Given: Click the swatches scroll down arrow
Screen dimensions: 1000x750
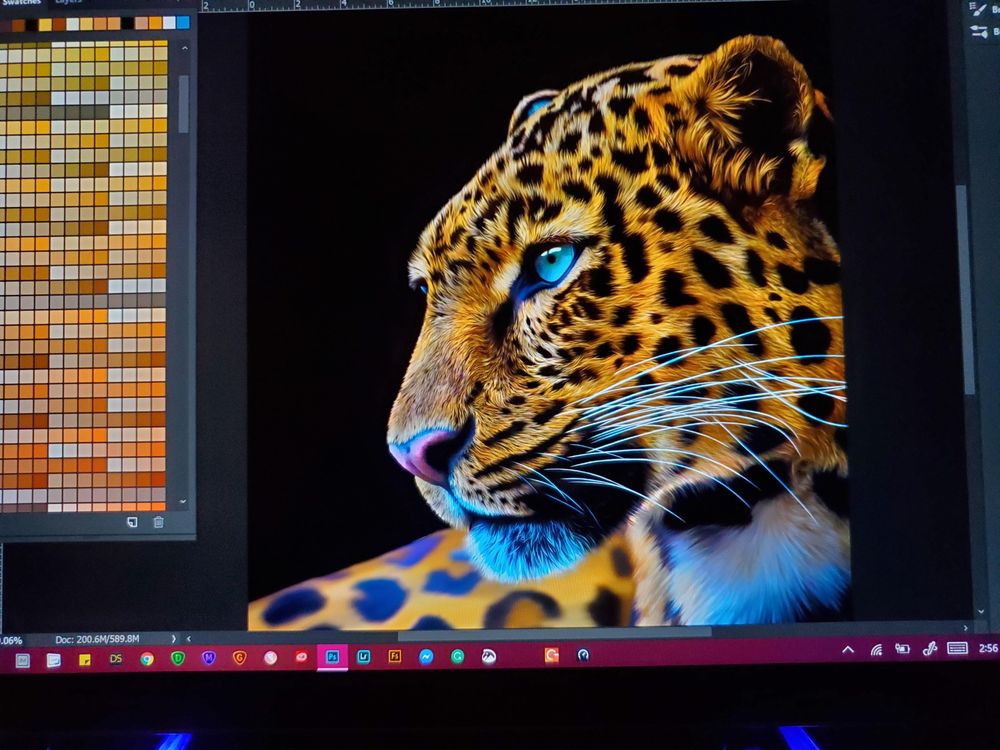Looking at the screenshot, I should (x=182, y=500).
